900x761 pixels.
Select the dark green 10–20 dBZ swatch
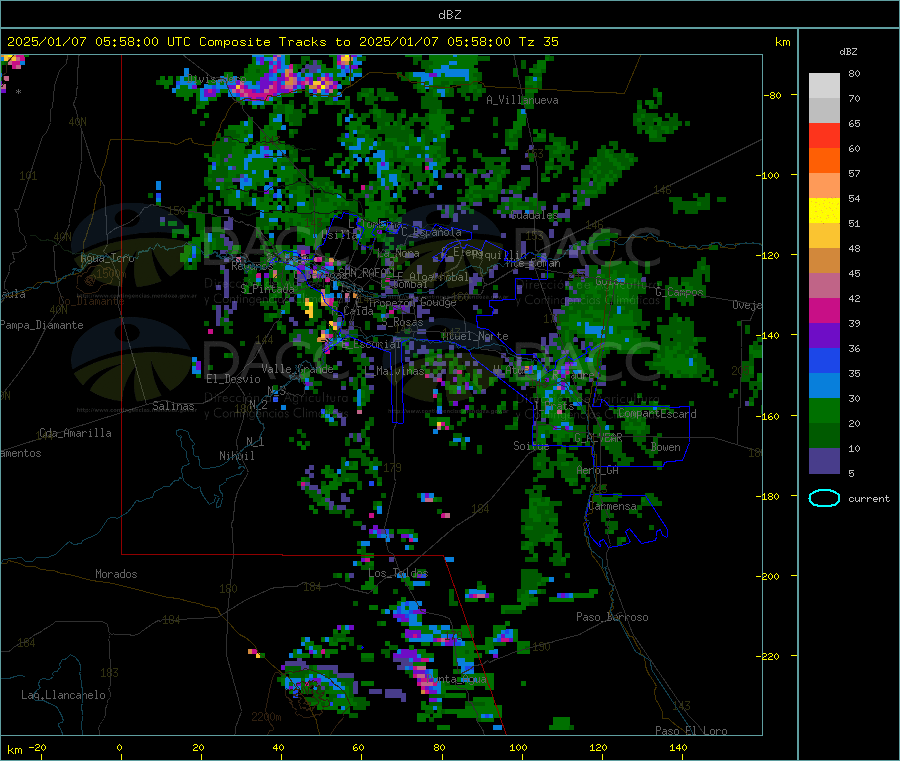824,436
